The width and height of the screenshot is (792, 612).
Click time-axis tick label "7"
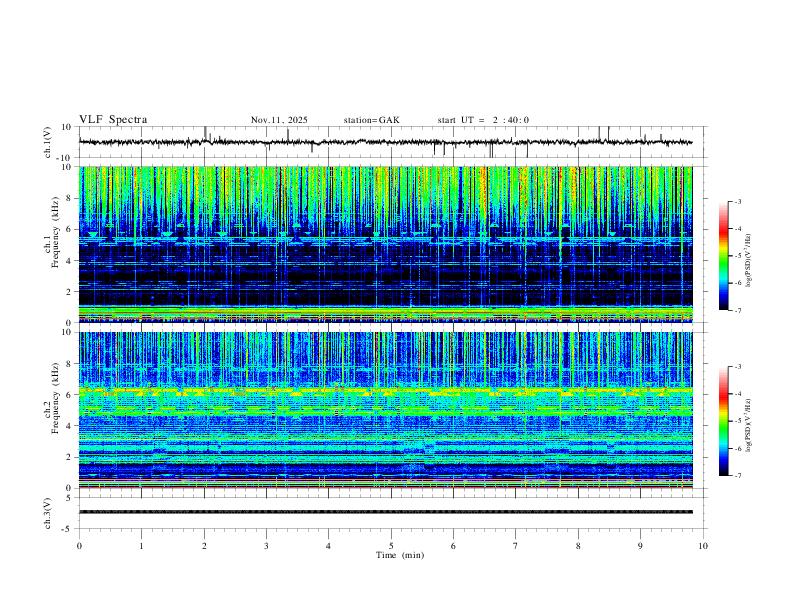516,546
